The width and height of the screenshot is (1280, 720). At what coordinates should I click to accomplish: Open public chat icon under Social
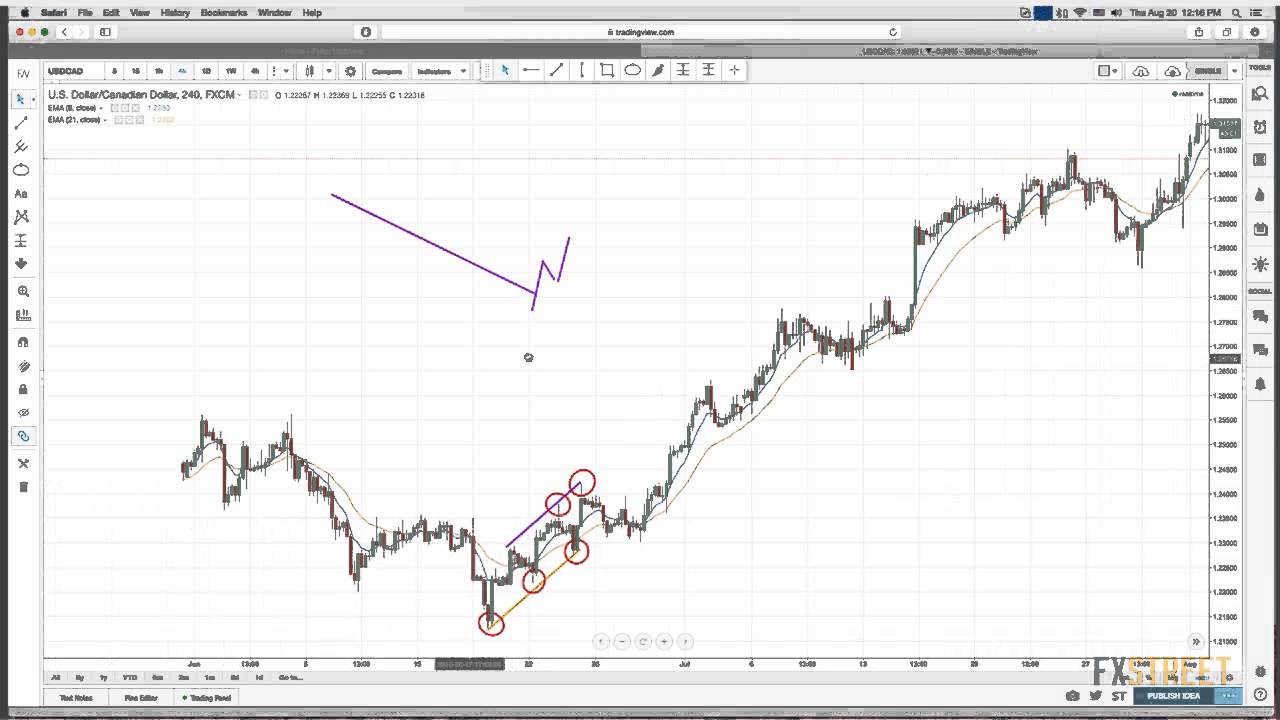pos(1259,317)
